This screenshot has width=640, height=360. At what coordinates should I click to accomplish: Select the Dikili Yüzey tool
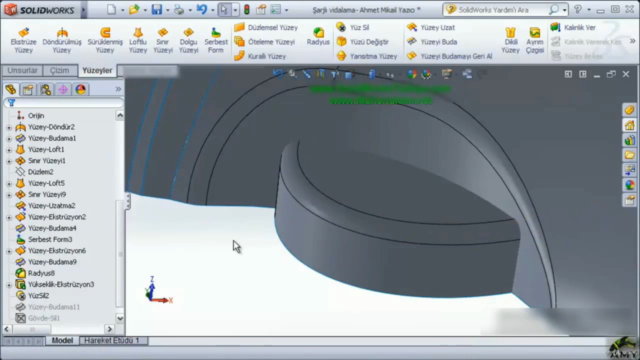[x=510, y=40]
